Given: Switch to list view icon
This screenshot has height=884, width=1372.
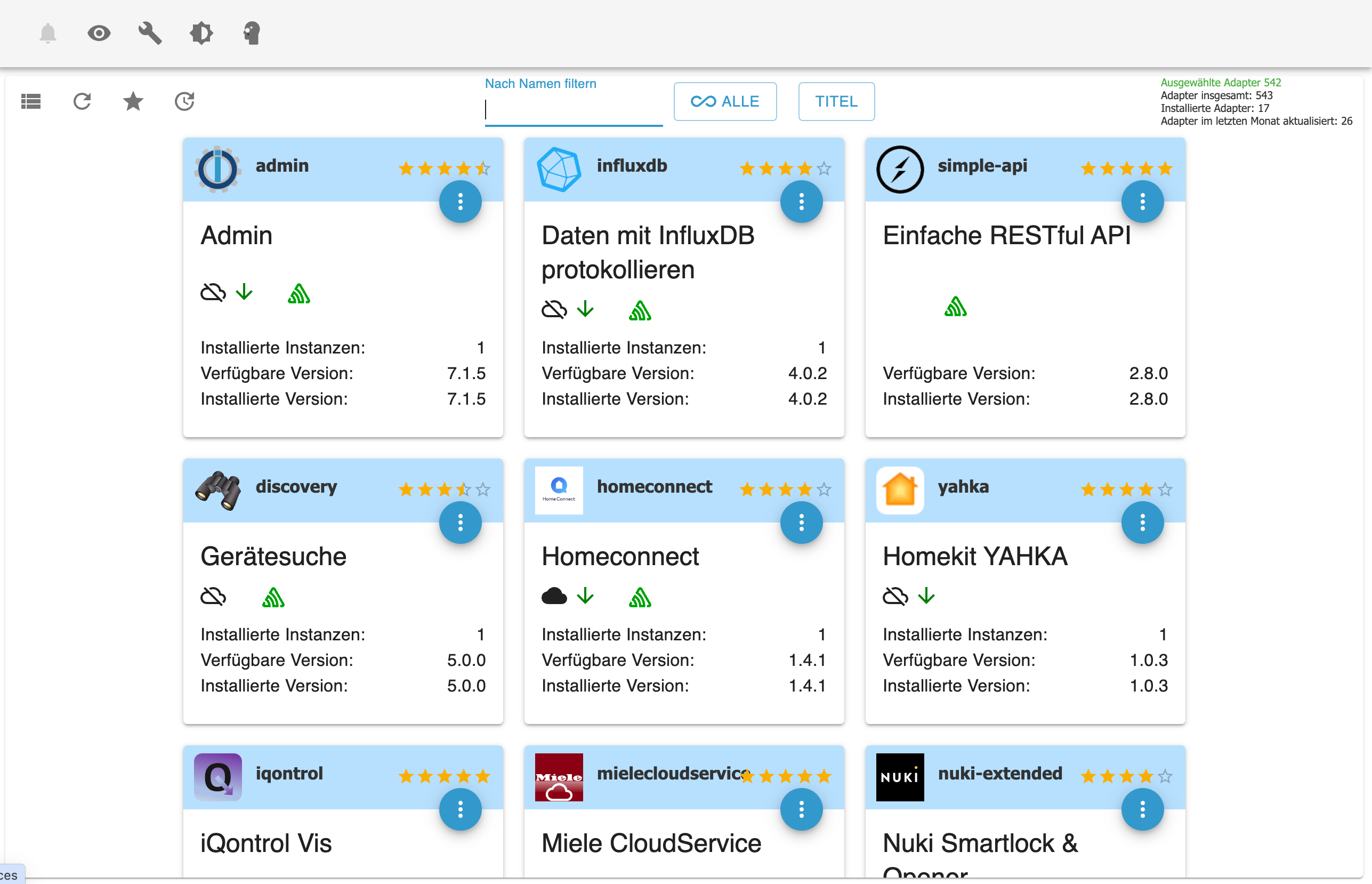Looking at the screenshot, I should 31,102.
